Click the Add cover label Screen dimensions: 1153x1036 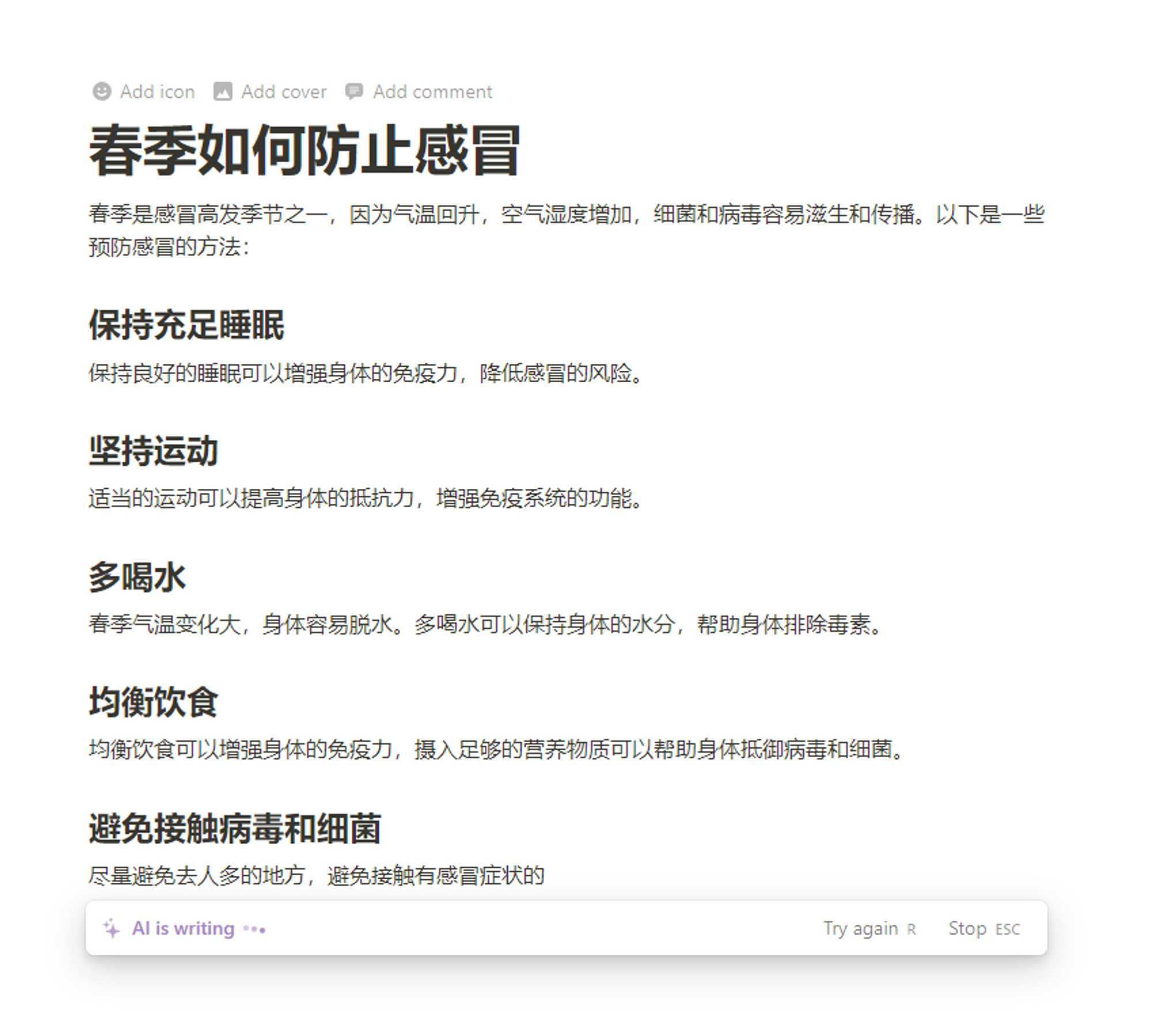click(x=284, y=92)
